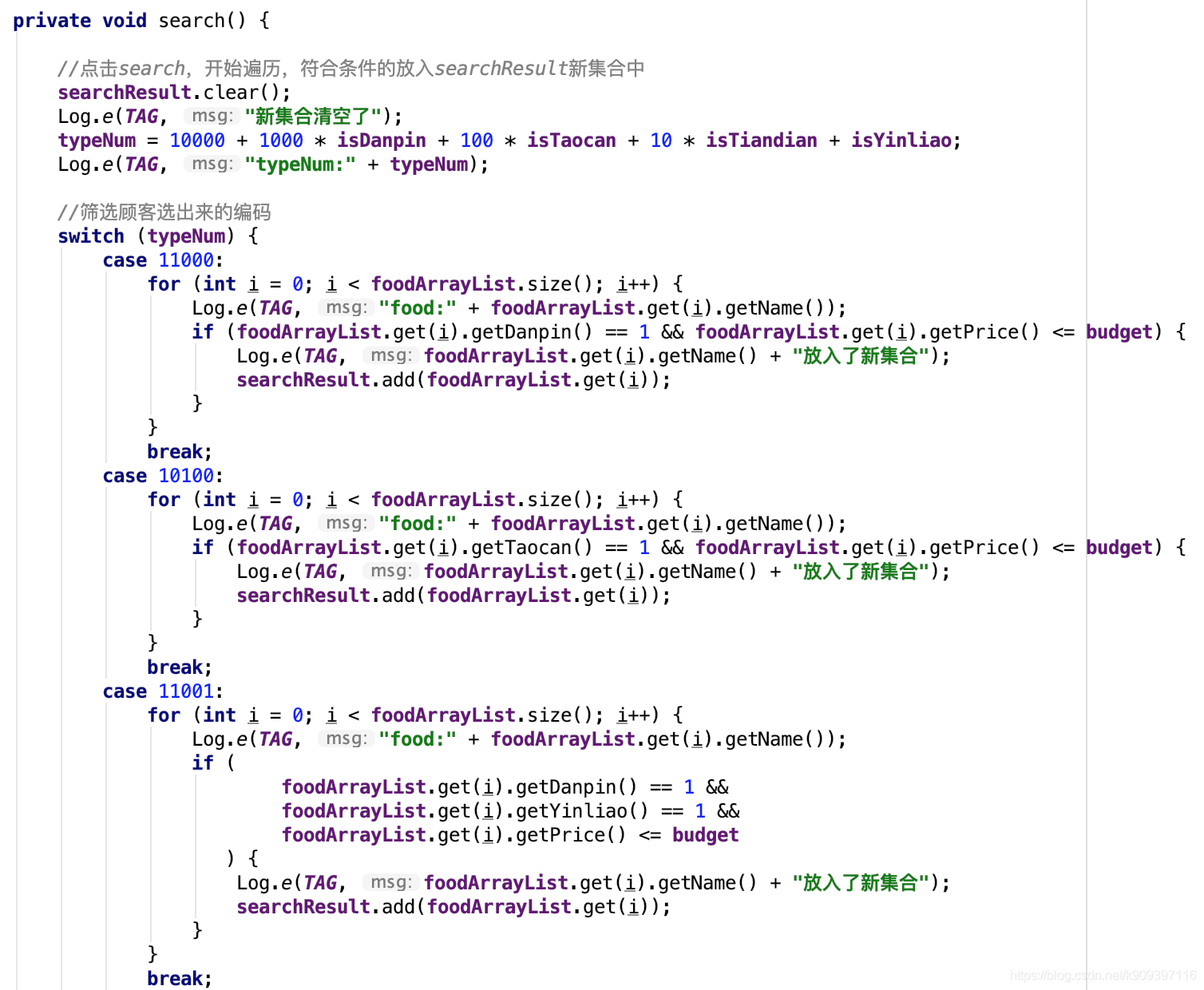Image resolution: width=1204 pixels, height=990 pixels.
Task: Click searchResult.add call in case 11001
Action: coord(453,907)
